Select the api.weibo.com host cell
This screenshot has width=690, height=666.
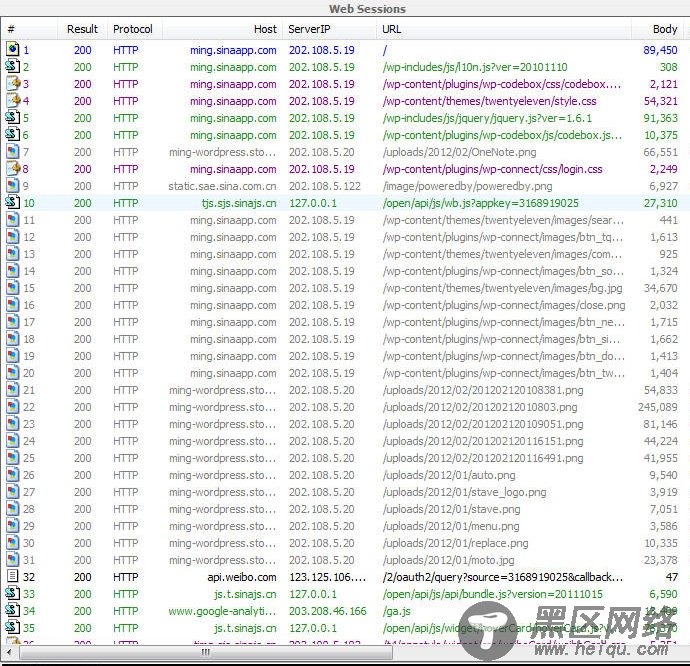(x=242, y=577)
